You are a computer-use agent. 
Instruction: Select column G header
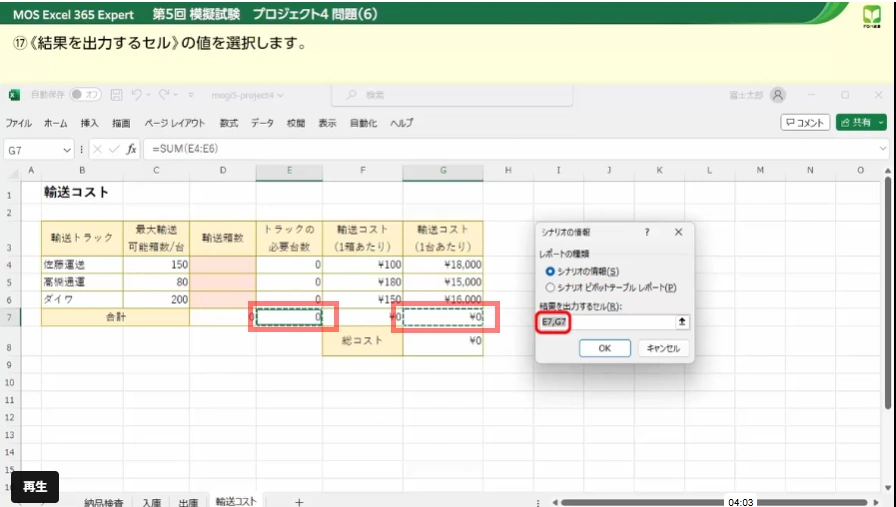click(x=443, y=170)
